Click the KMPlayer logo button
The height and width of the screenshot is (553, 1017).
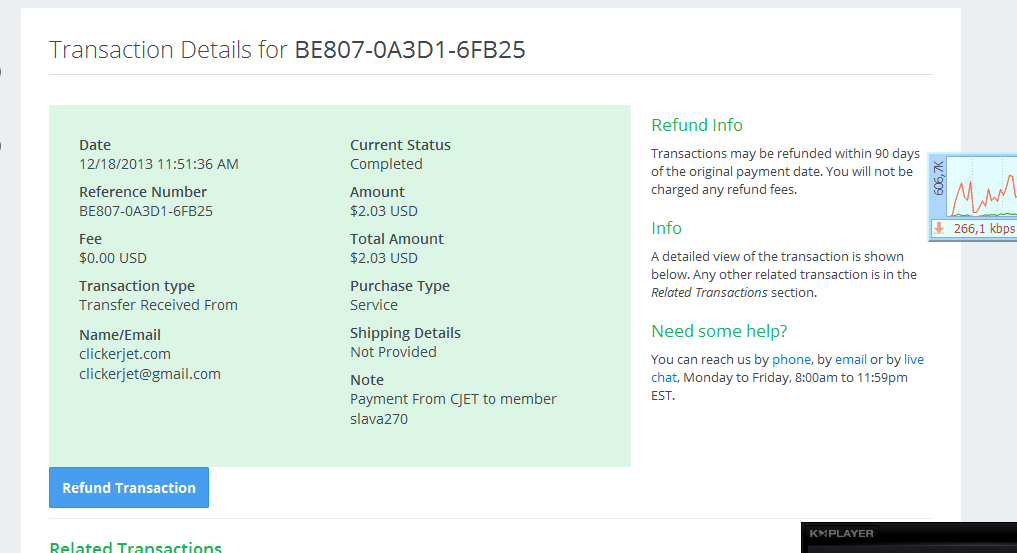coord(841,533)
